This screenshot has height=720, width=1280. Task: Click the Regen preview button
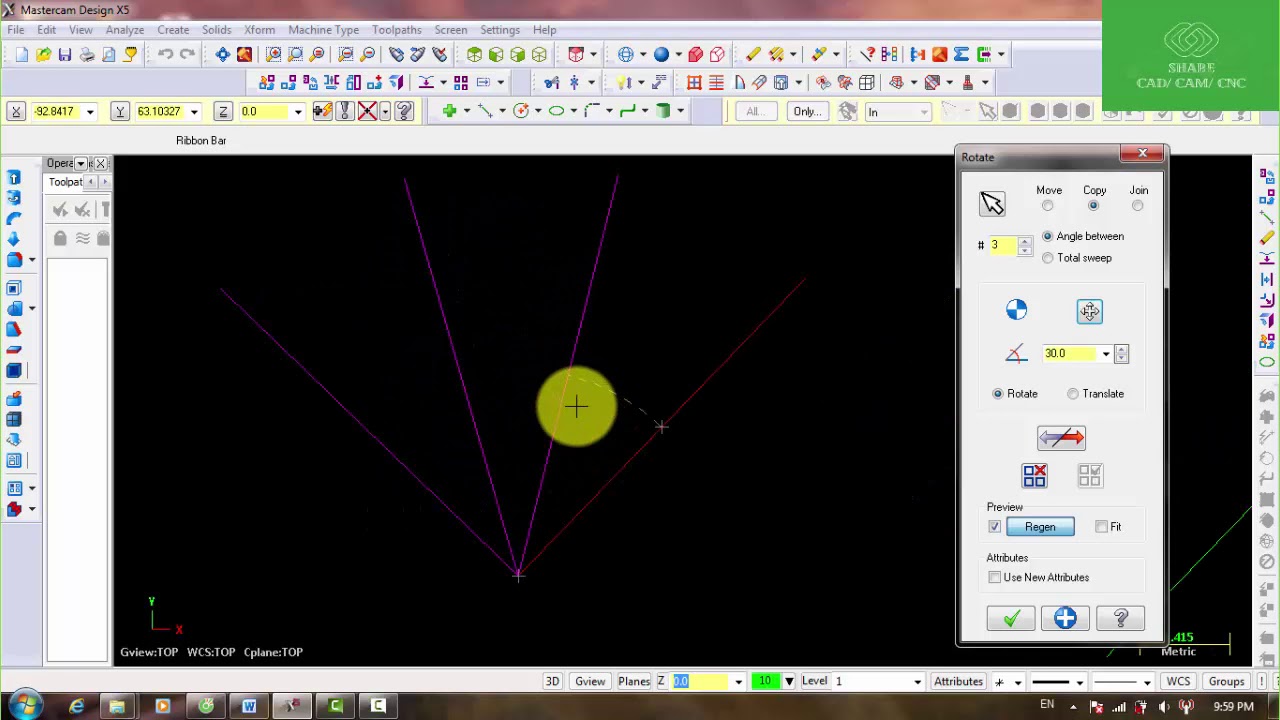point(1040,527)
